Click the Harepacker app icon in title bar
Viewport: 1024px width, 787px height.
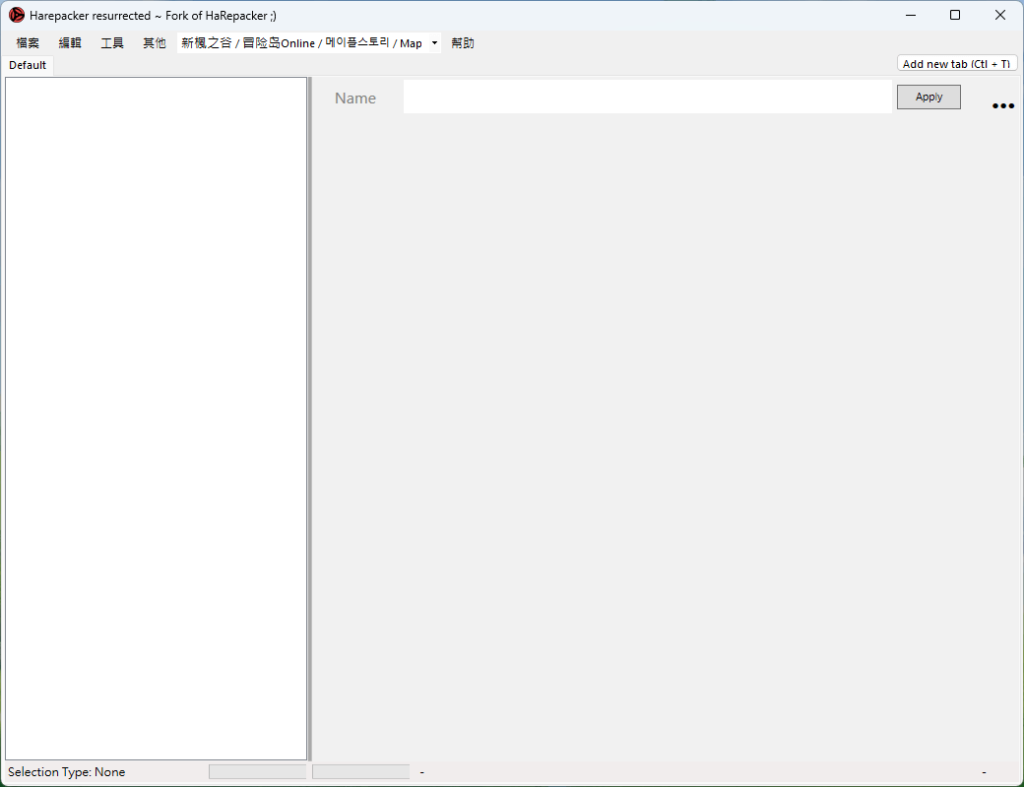16,15
